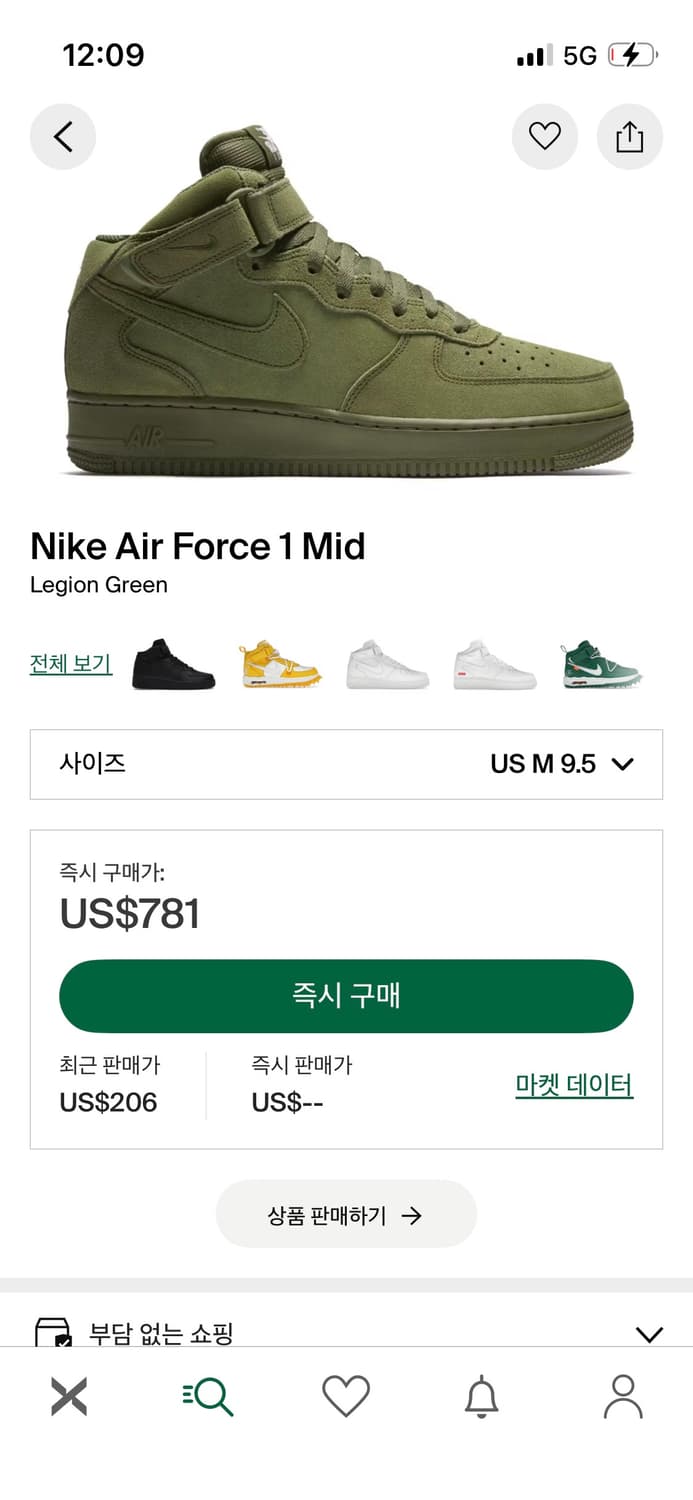The height and width of the screenshot is (1500, 693).
Task: Open favorites via the bottom heart icon
Action: tap(346, 1396)
